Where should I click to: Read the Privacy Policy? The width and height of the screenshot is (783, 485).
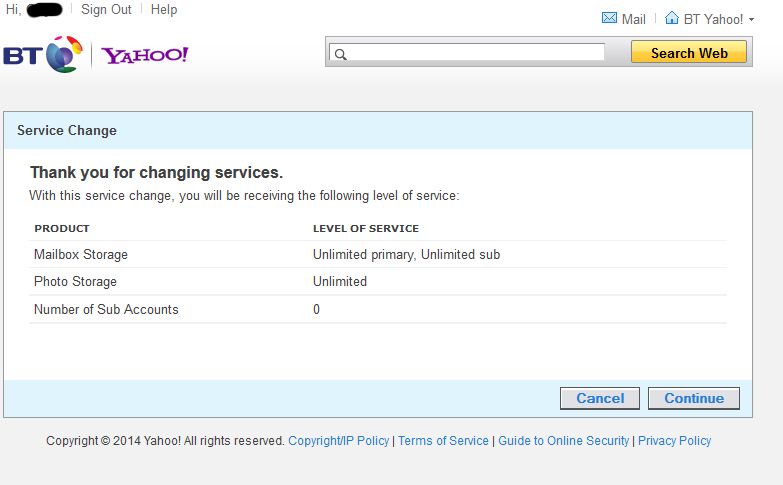tap(674, 441)
